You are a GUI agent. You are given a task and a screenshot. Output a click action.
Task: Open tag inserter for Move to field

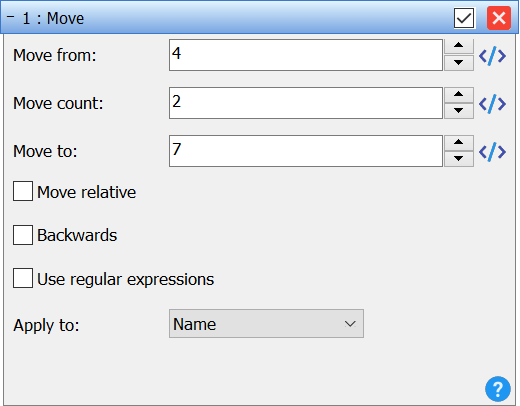(x=492, y=152)
